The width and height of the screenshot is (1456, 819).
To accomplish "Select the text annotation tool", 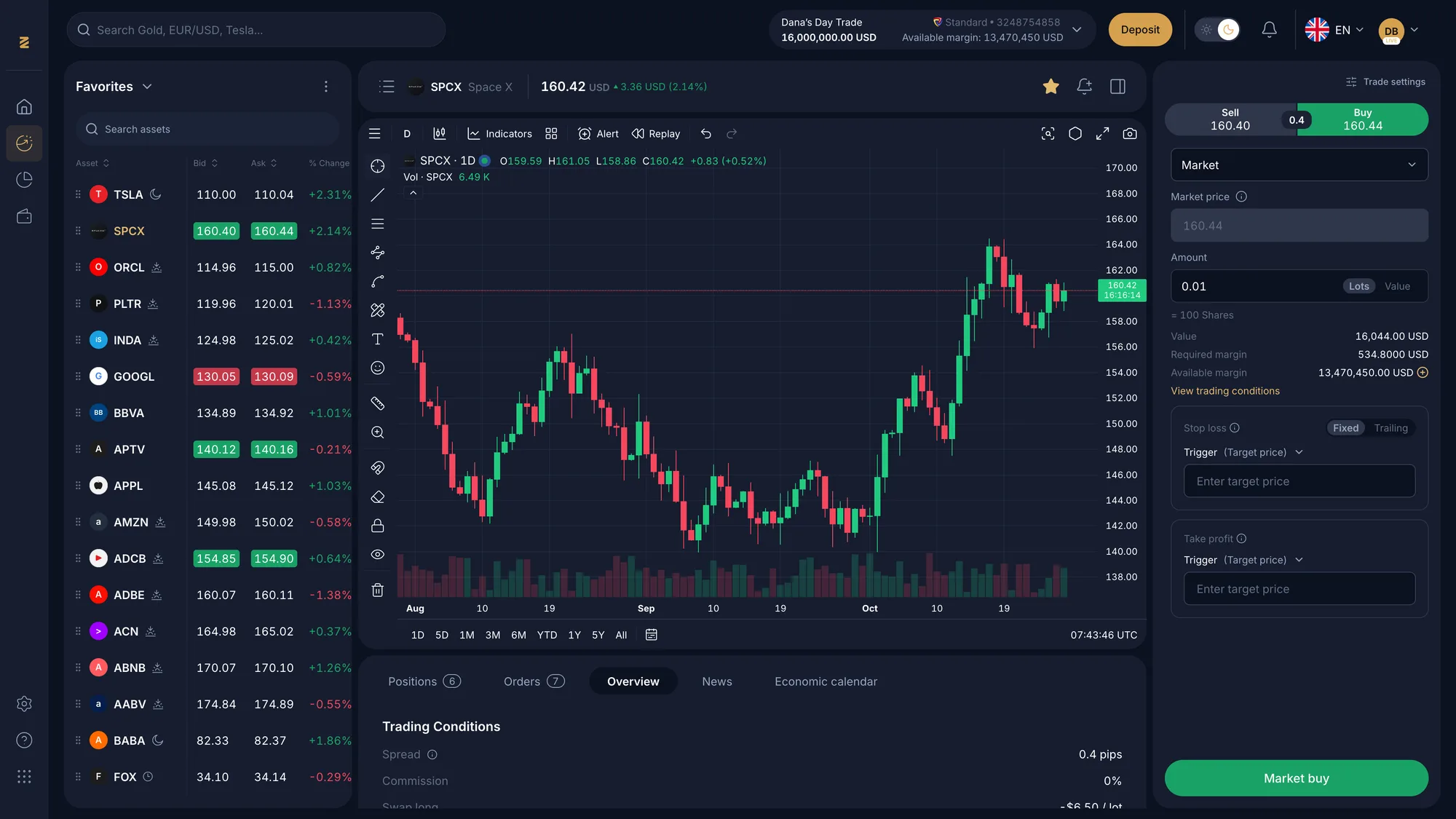I will click(x=377, y=339).
